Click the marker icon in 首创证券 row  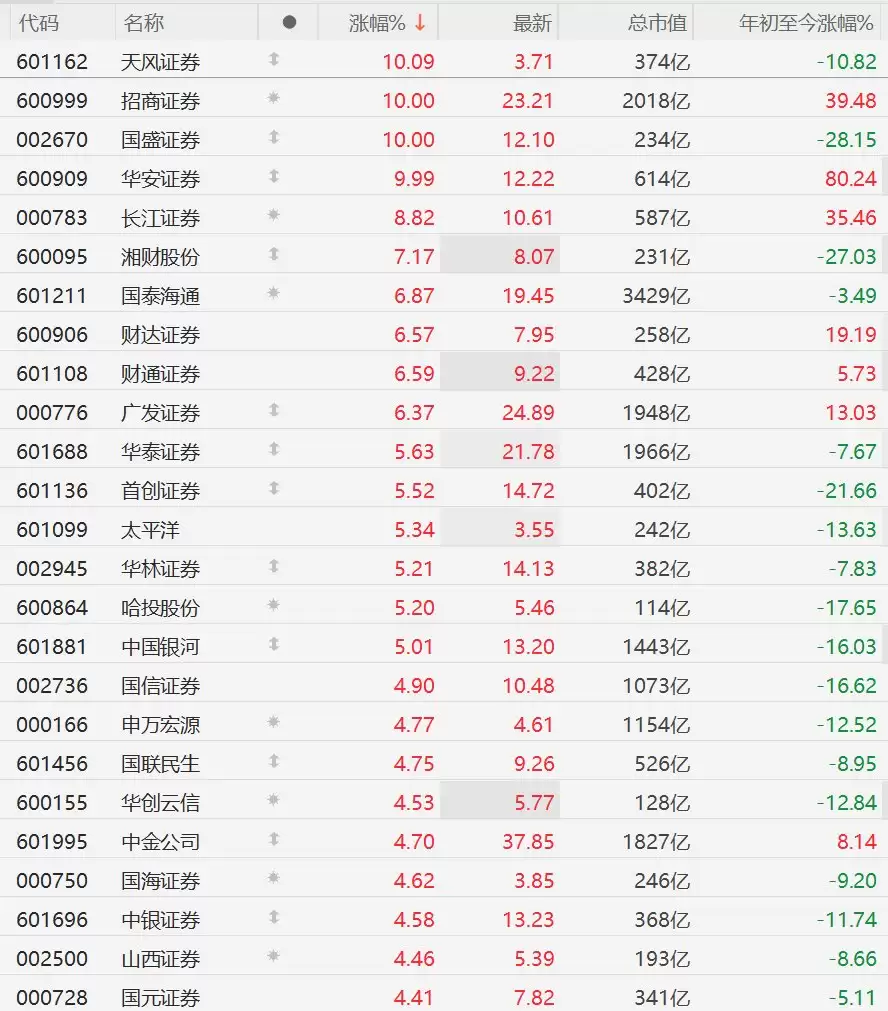(274, 488)
